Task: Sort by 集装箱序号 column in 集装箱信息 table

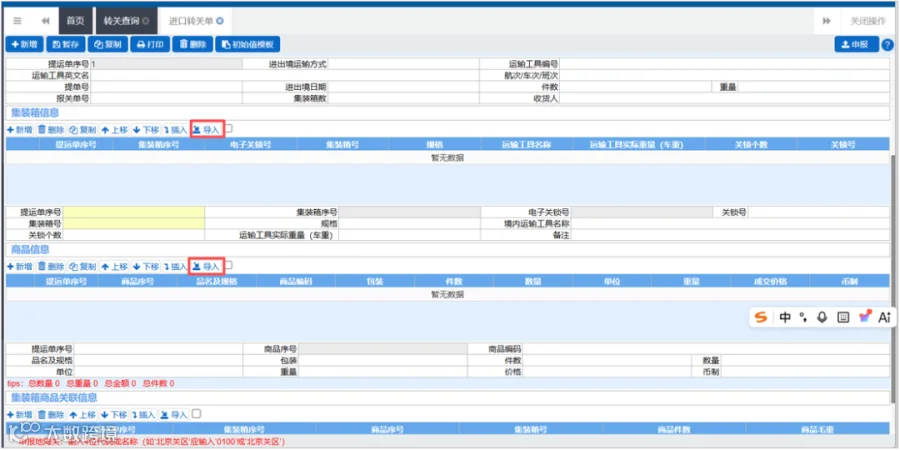Action: (159, 145)
